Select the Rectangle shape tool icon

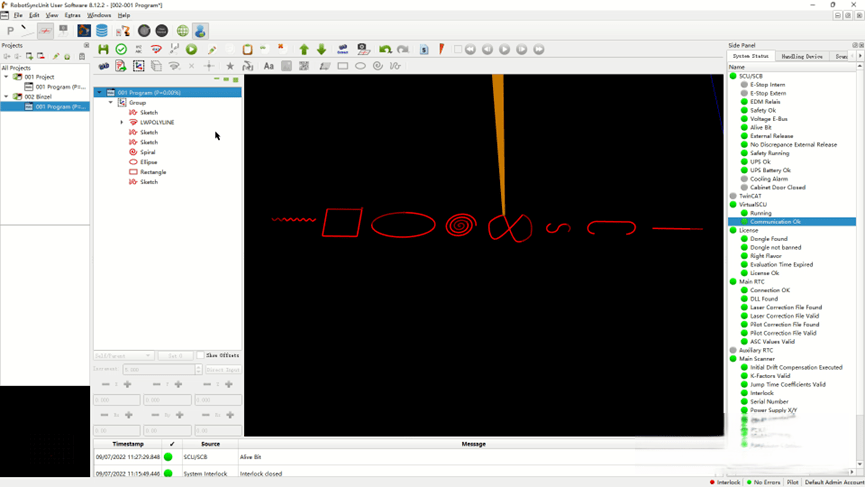tap(343, 66)
